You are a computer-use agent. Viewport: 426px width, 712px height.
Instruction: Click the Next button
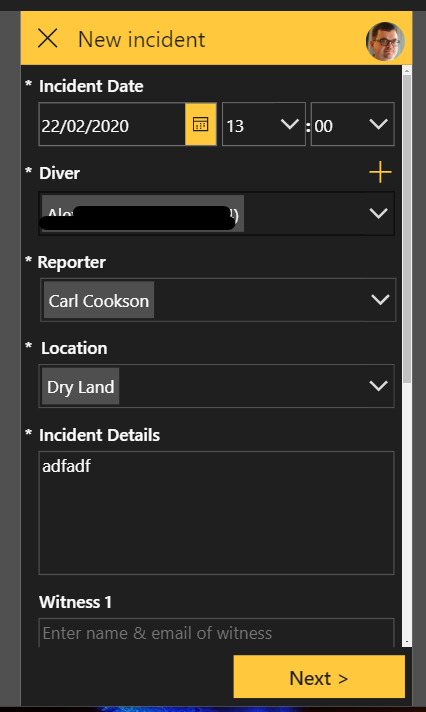tap(319, 677)
